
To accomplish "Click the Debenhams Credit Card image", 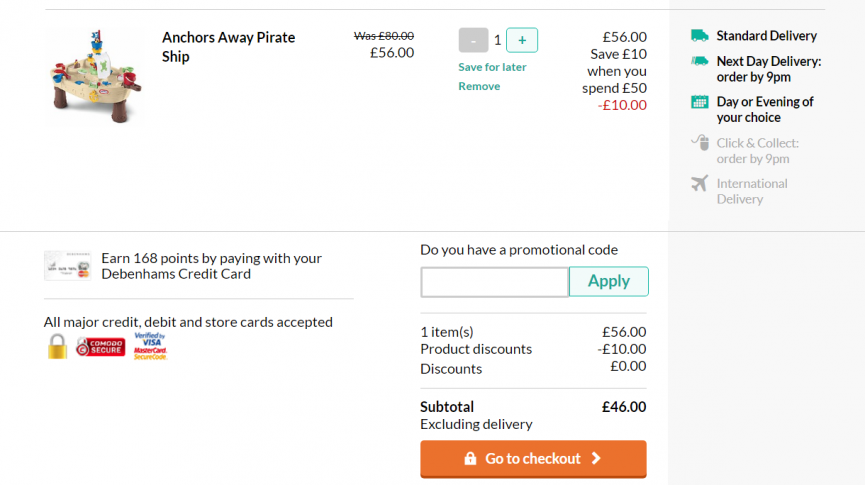I will click(67, 265).
